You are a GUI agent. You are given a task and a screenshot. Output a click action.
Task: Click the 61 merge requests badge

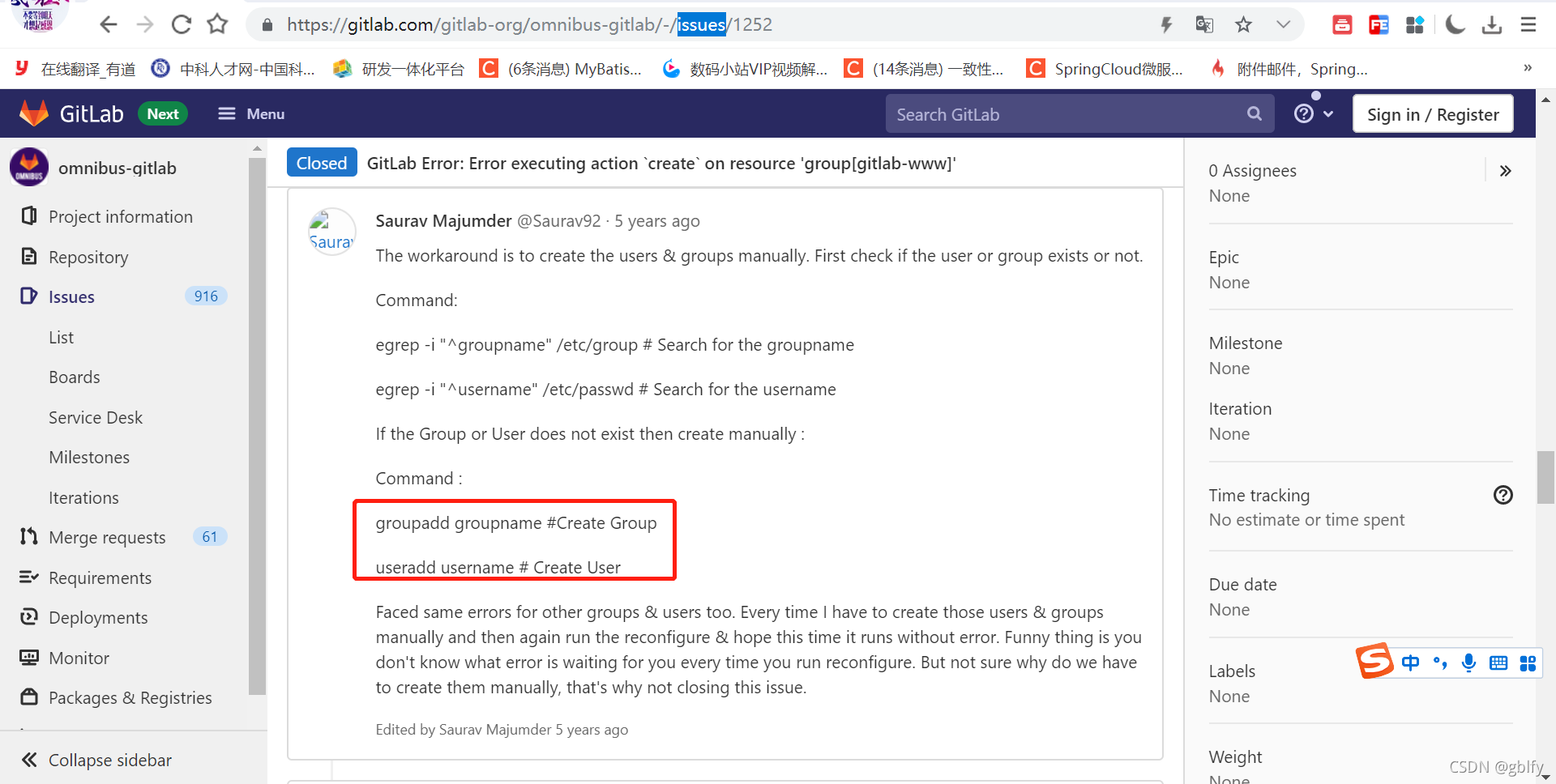pos(210,537)
